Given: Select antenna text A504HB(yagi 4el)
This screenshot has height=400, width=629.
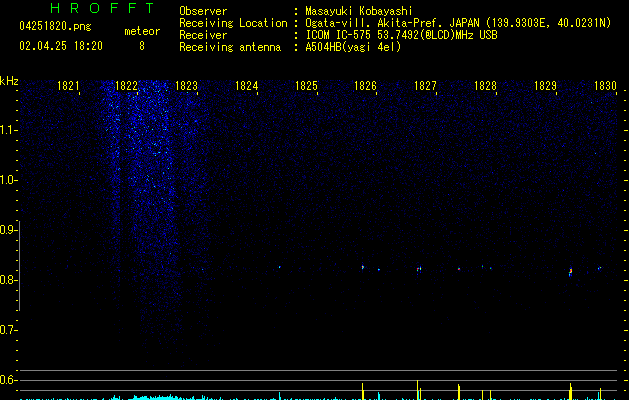Looking at the screenshot, I should [x=353, y=47].
